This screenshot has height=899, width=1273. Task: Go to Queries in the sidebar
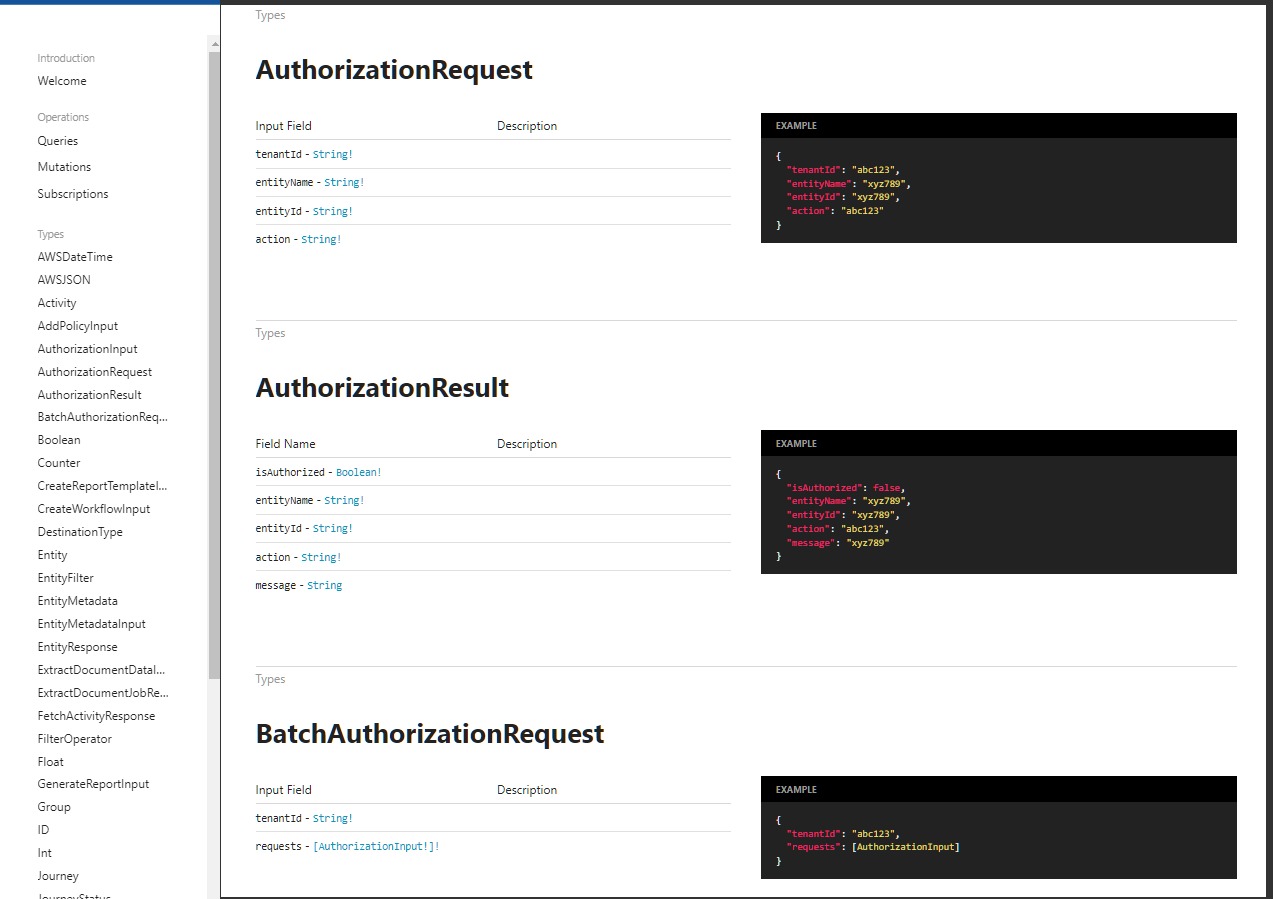point(57,141)
